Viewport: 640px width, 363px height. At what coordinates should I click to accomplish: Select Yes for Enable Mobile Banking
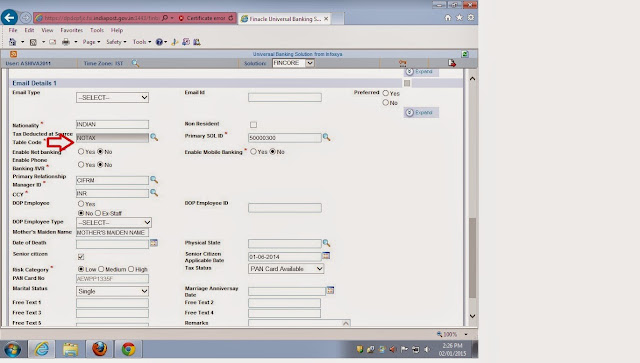click(253, 151)
